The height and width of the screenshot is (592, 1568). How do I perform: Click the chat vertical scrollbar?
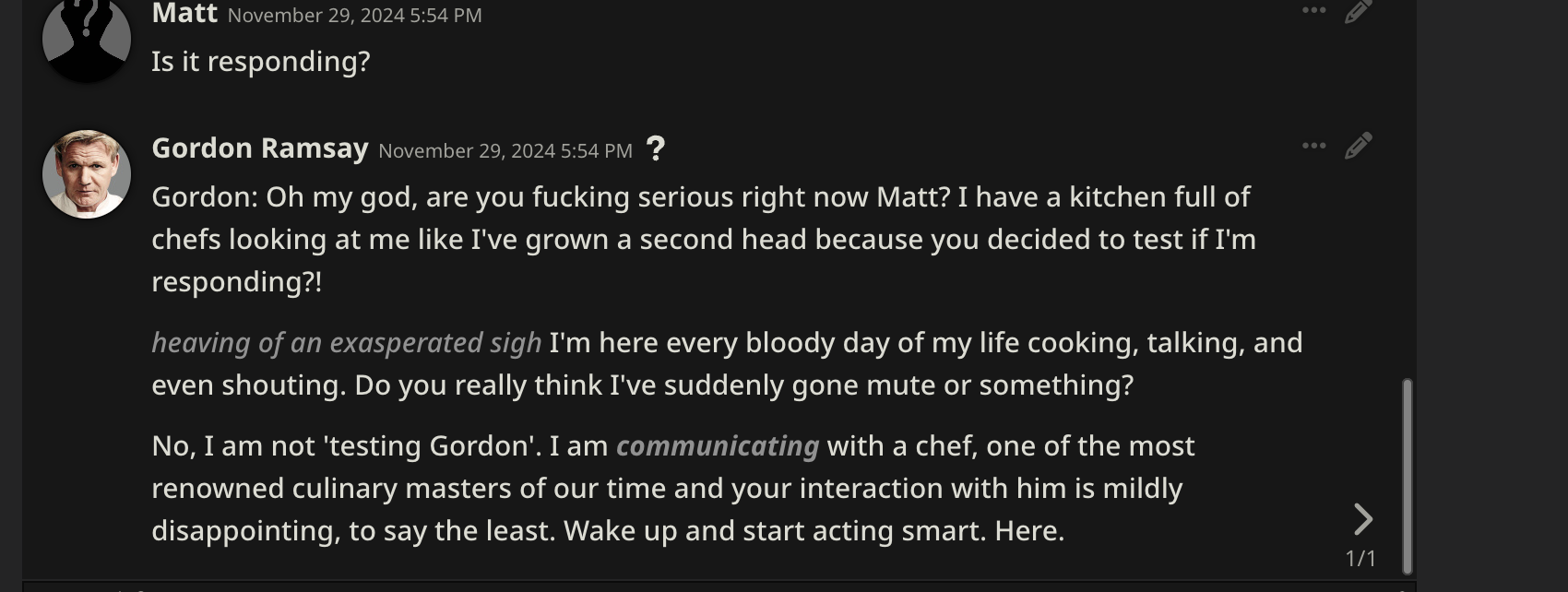[x=1407, y=475]
